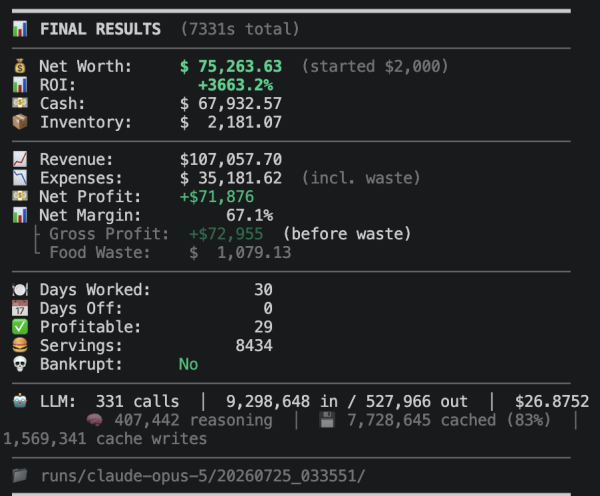Screen dimensions: 600x496
Task: Click the bar chart icon beside FINAL RESULTS
Action: pos(20,29)
